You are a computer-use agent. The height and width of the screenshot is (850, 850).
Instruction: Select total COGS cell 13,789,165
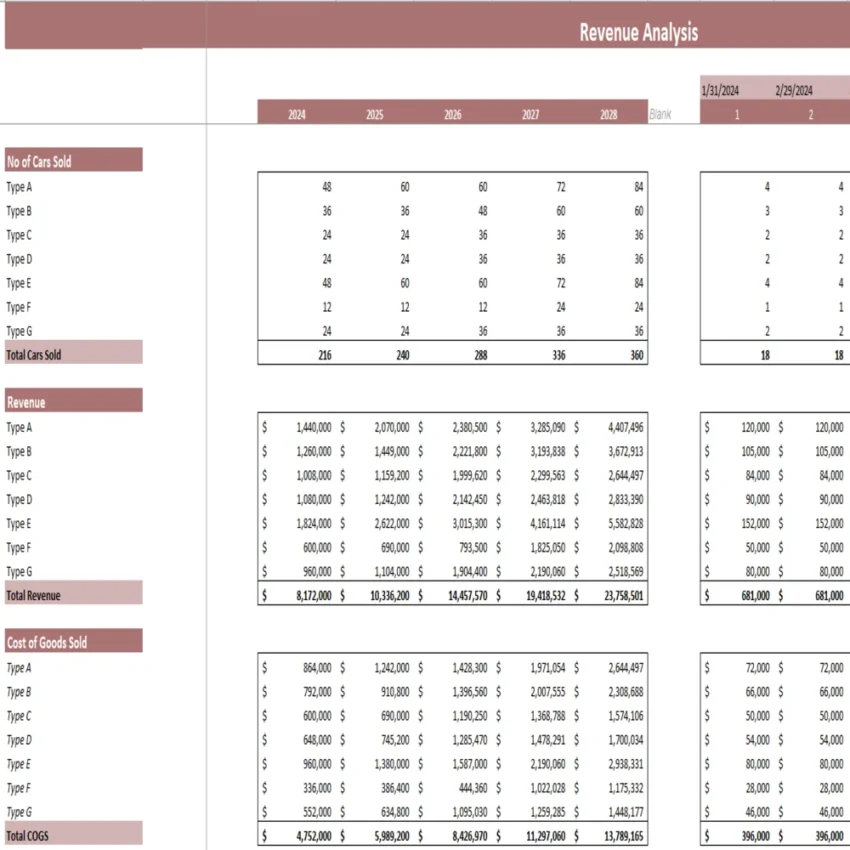624,836
